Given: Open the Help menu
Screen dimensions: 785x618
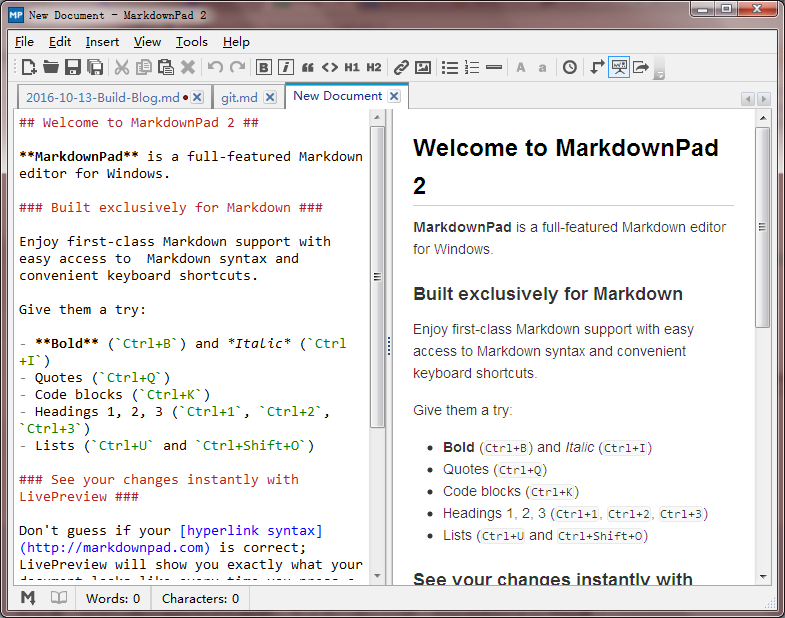Looking at the screenshot, I should [x=236, y=42].
